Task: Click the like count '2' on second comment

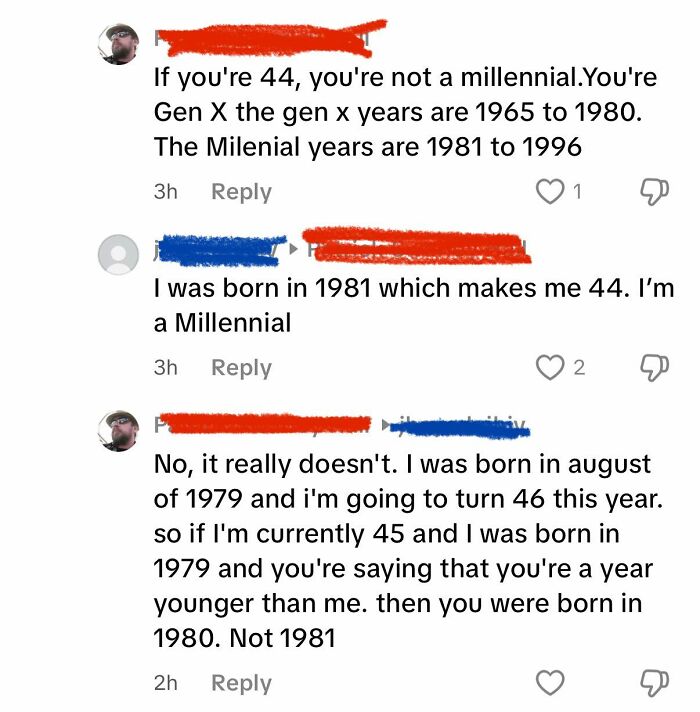Action: click(580, 368)
